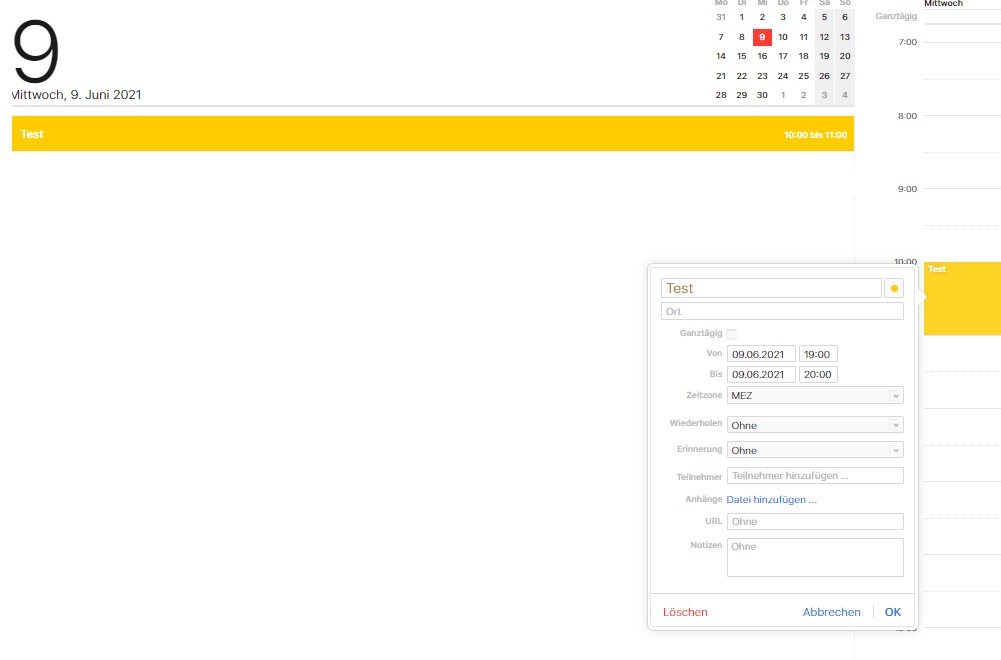Click the Bis end time 20:00 field
This screenshot has width=1001, height=660.
click(818, 375)
